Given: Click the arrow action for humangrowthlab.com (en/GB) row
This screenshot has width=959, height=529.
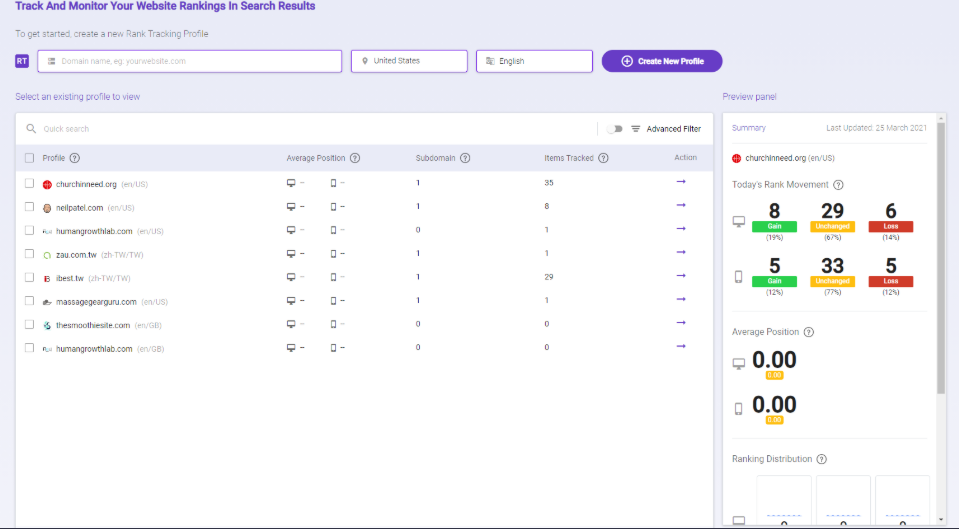Looking at the screenshot, I should [x=681, y=346].
